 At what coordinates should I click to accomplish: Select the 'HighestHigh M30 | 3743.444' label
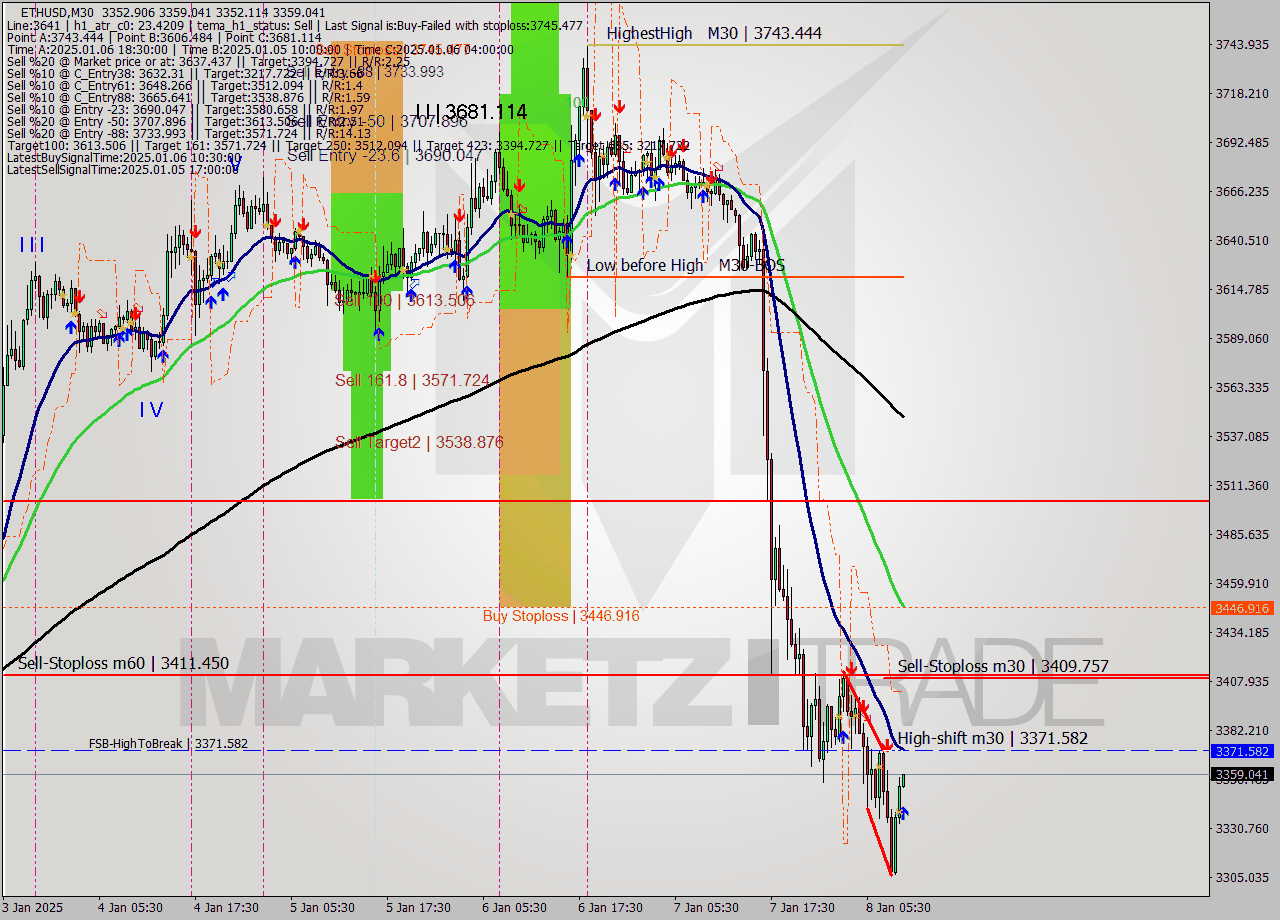point(714,33)
